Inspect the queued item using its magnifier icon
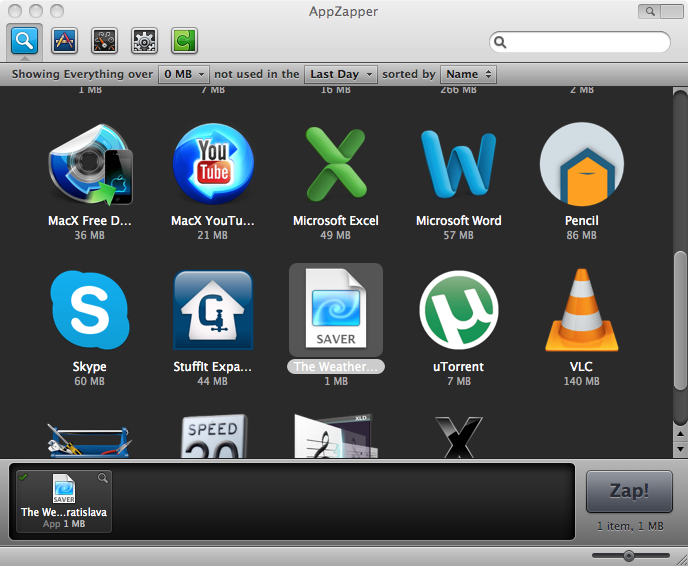This screenshot has width=688, height=566. pyautogui.click(x=103, y=478)
